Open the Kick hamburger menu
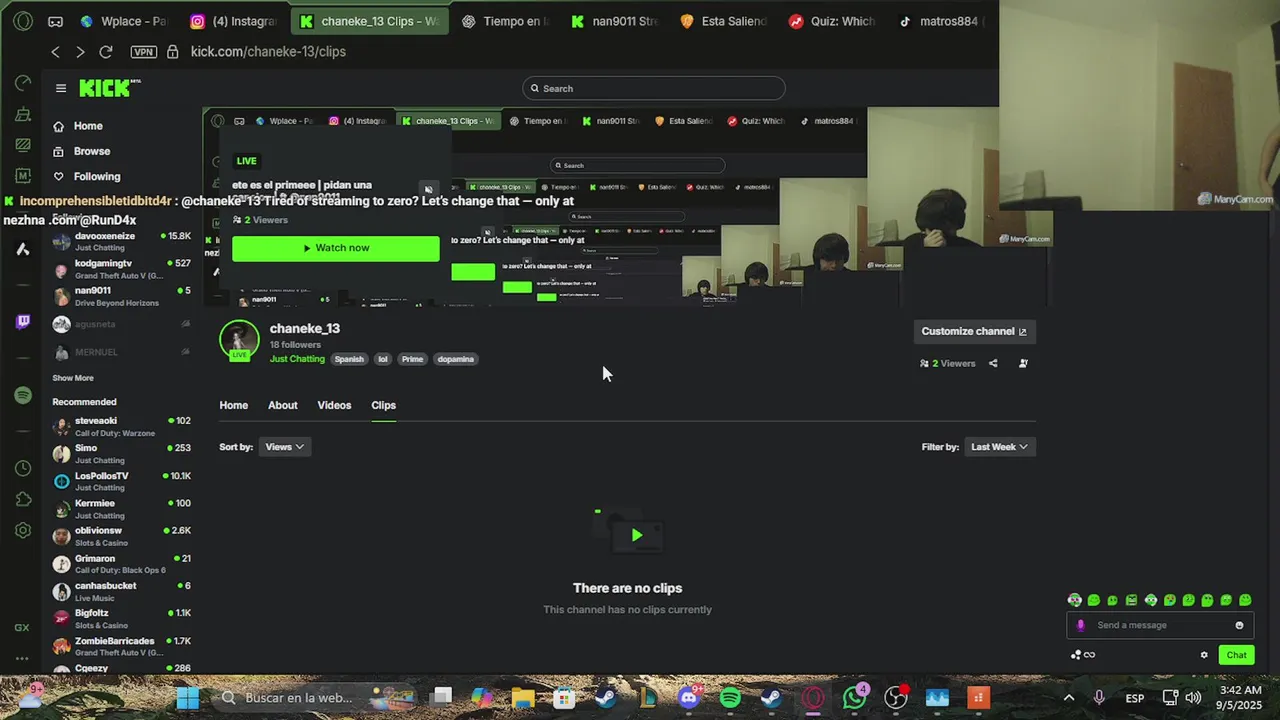1280x720 pixels. click(x=61, y=88)
